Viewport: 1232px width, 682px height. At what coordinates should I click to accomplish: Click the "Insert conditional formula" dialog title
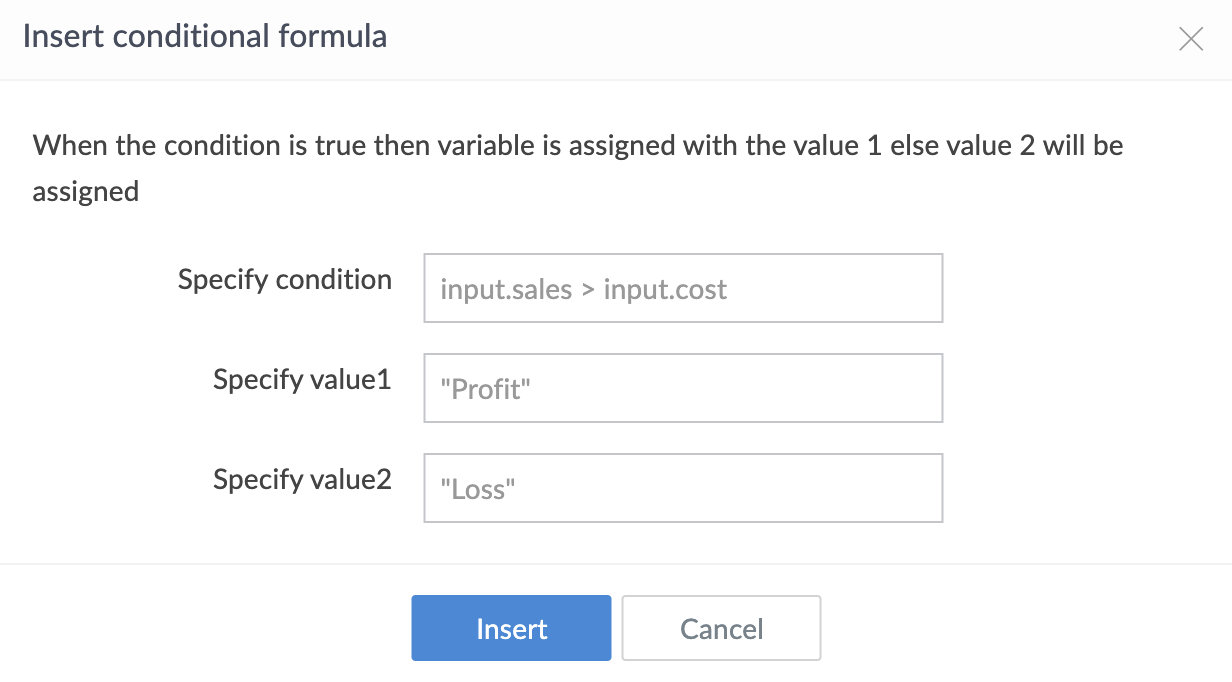[204, 37]
